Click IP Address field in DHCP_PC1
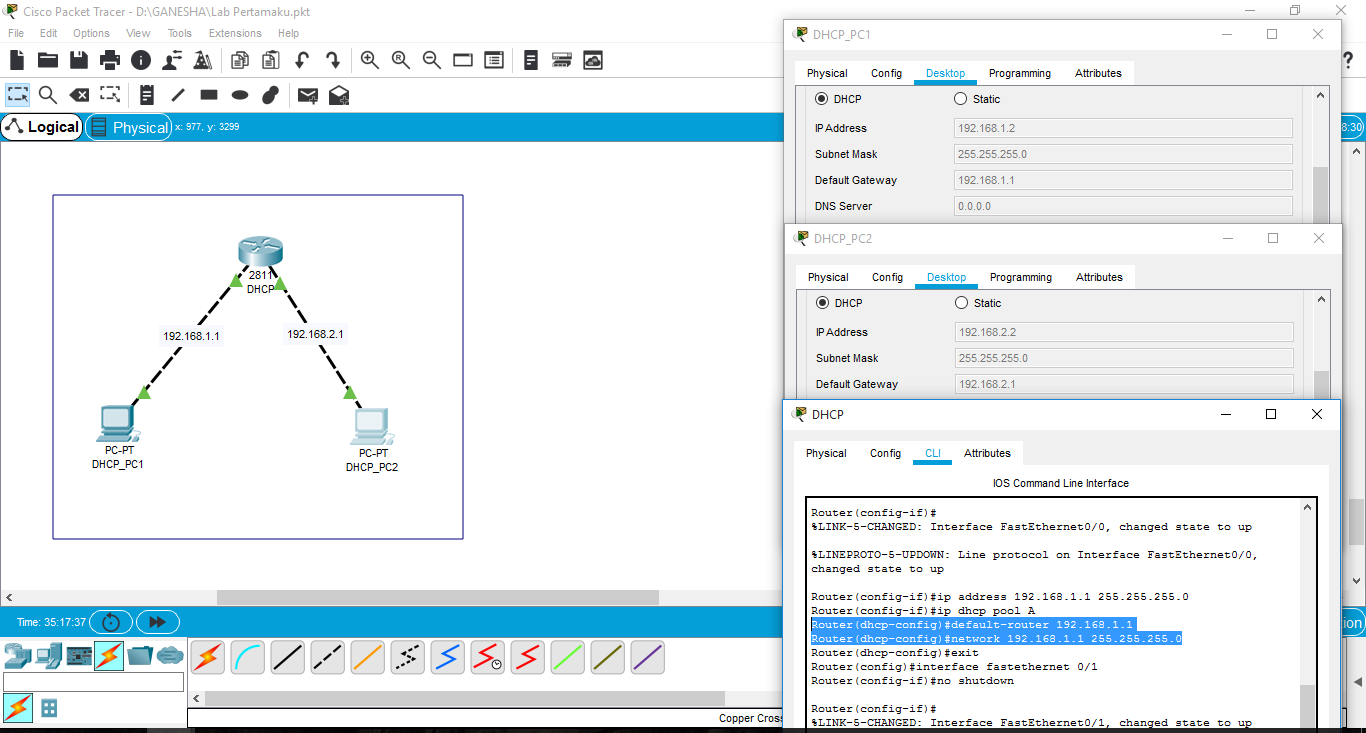Screen dimensions: 1366x733 click(1123, 128)
